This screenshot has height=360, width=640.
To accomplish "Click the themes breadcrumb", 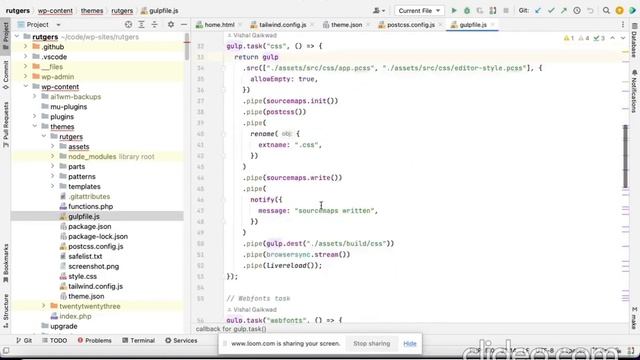I will pyautogui.click(x=92, y=11).
